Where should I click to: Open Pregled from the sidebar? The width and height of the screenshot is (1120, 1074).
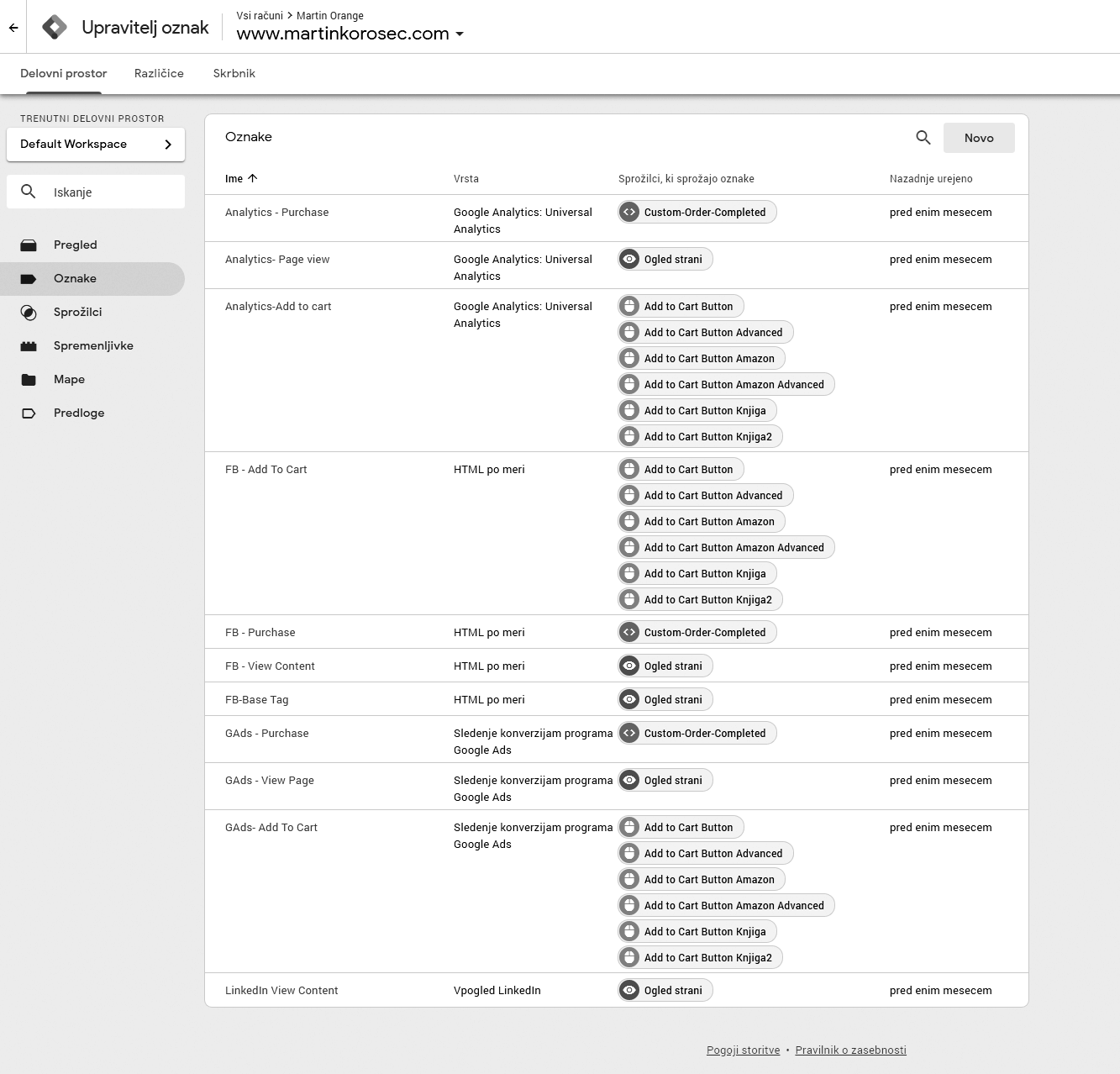(75, 245)
